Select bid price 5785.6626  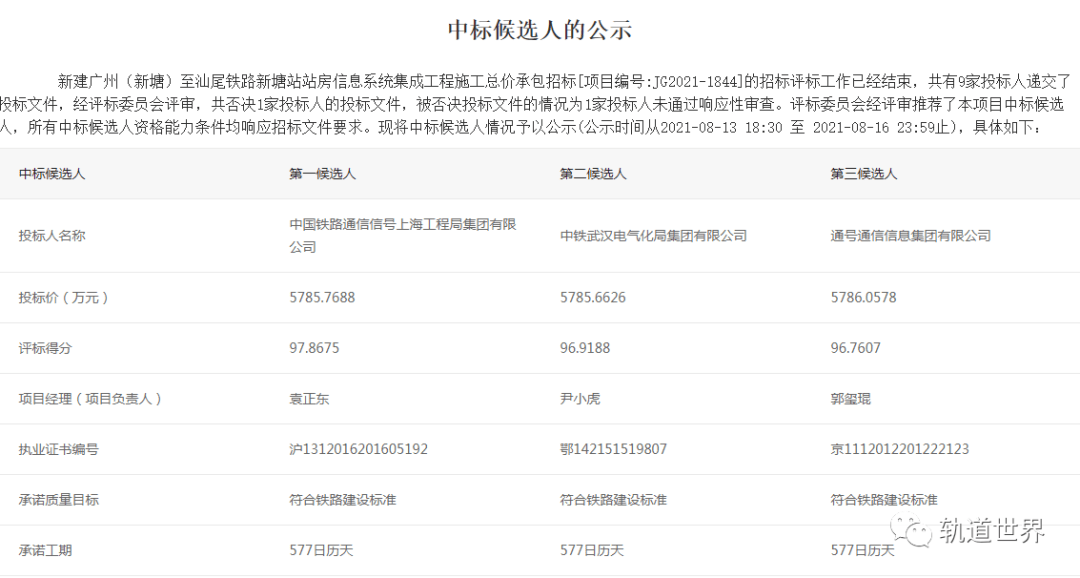[593, 298]
